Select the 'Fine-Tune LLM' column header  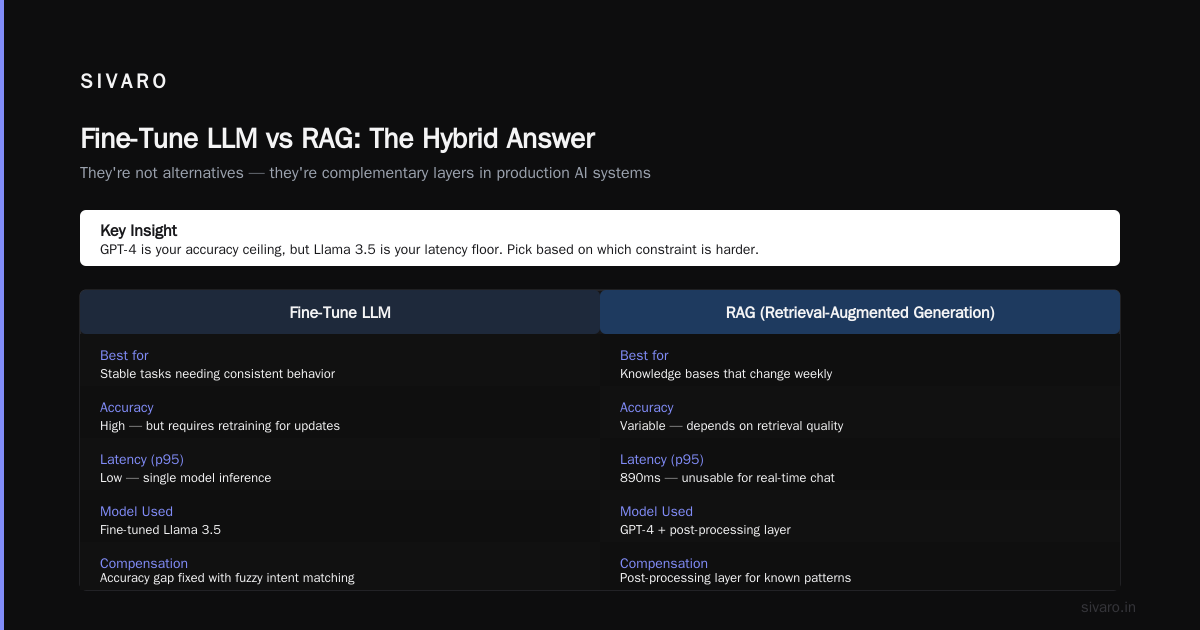pos(340,313)
